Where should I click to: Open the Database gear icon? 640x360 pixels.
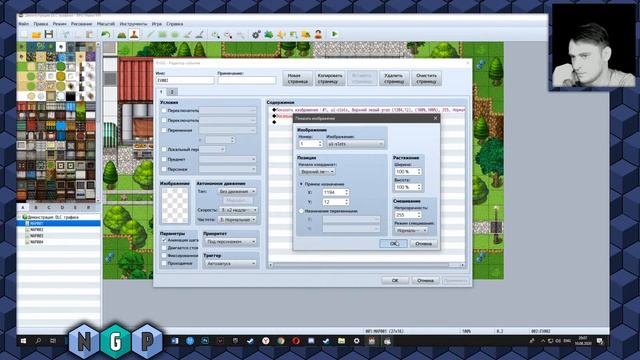point(256,35)
